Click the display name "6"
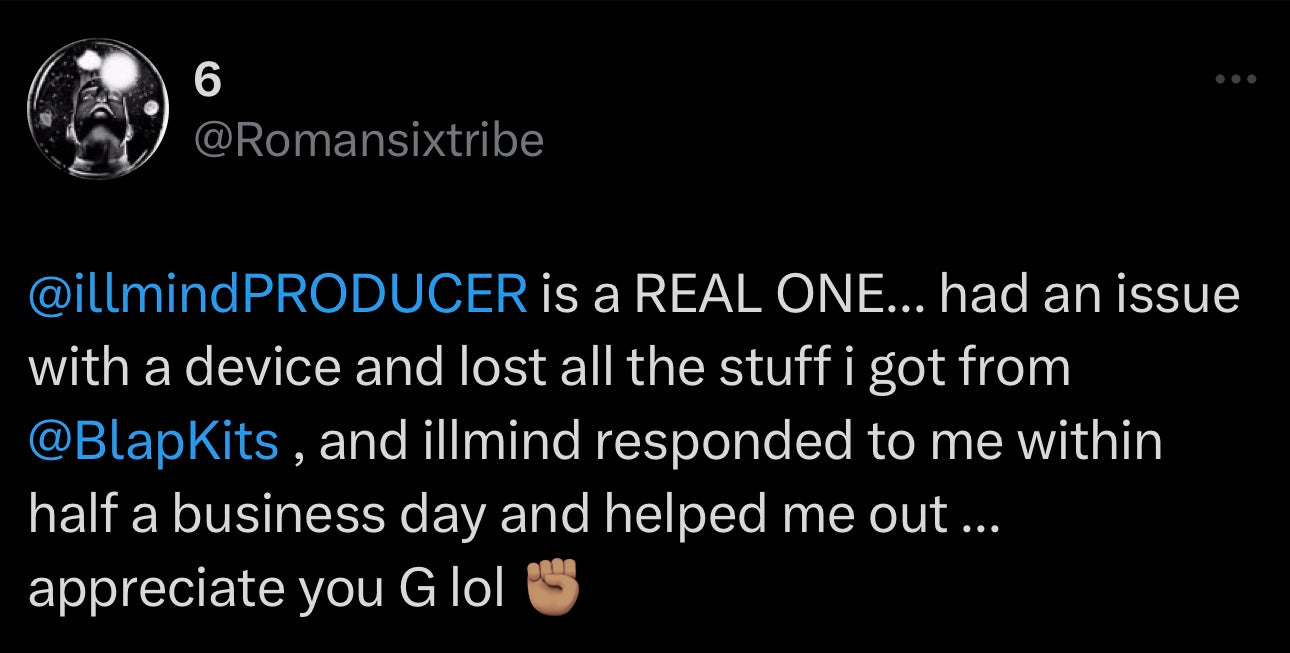 tap(206, 80)
